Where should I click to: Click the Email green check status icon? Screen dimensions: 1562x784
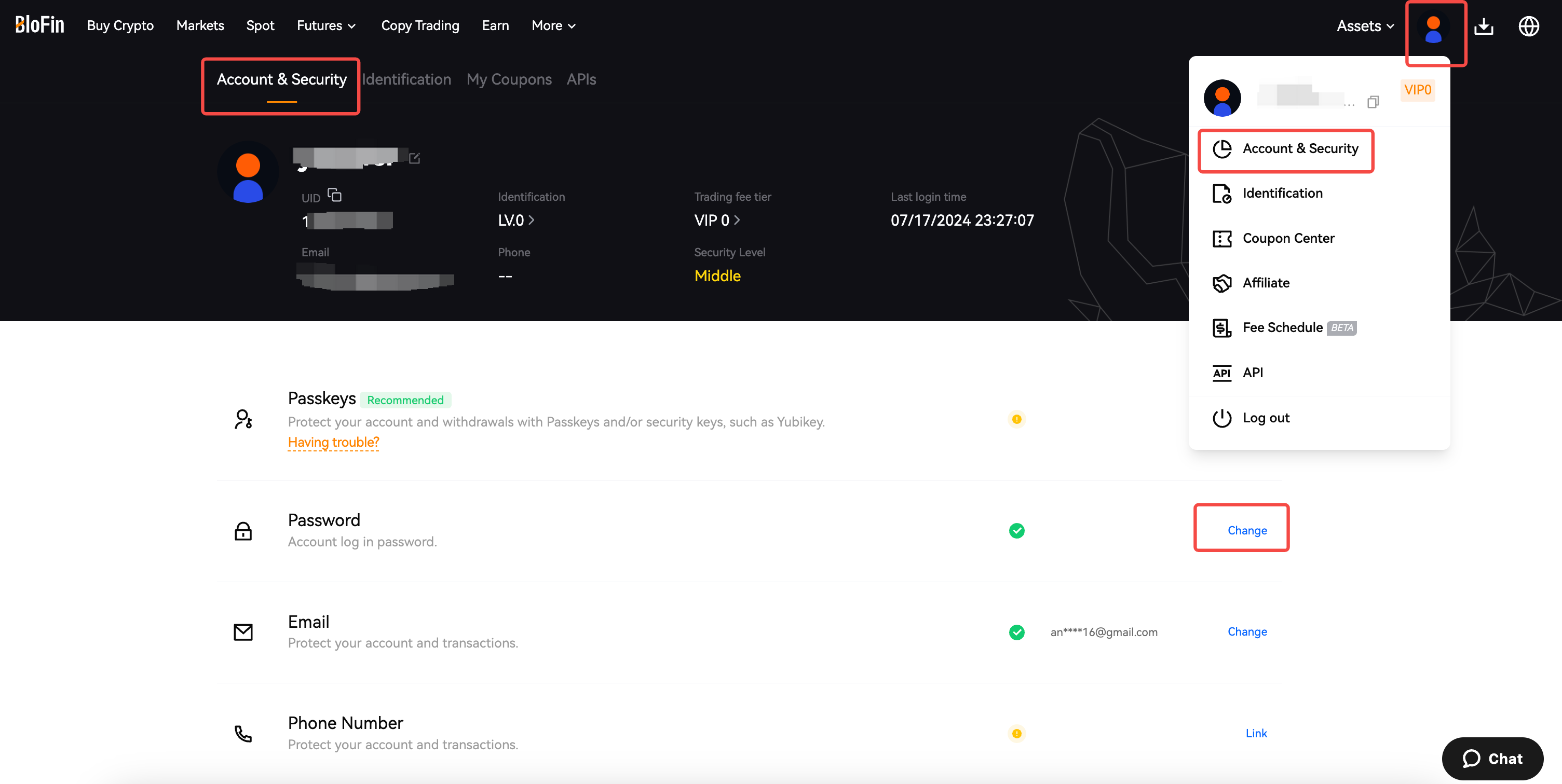(x=1017, y=632)
